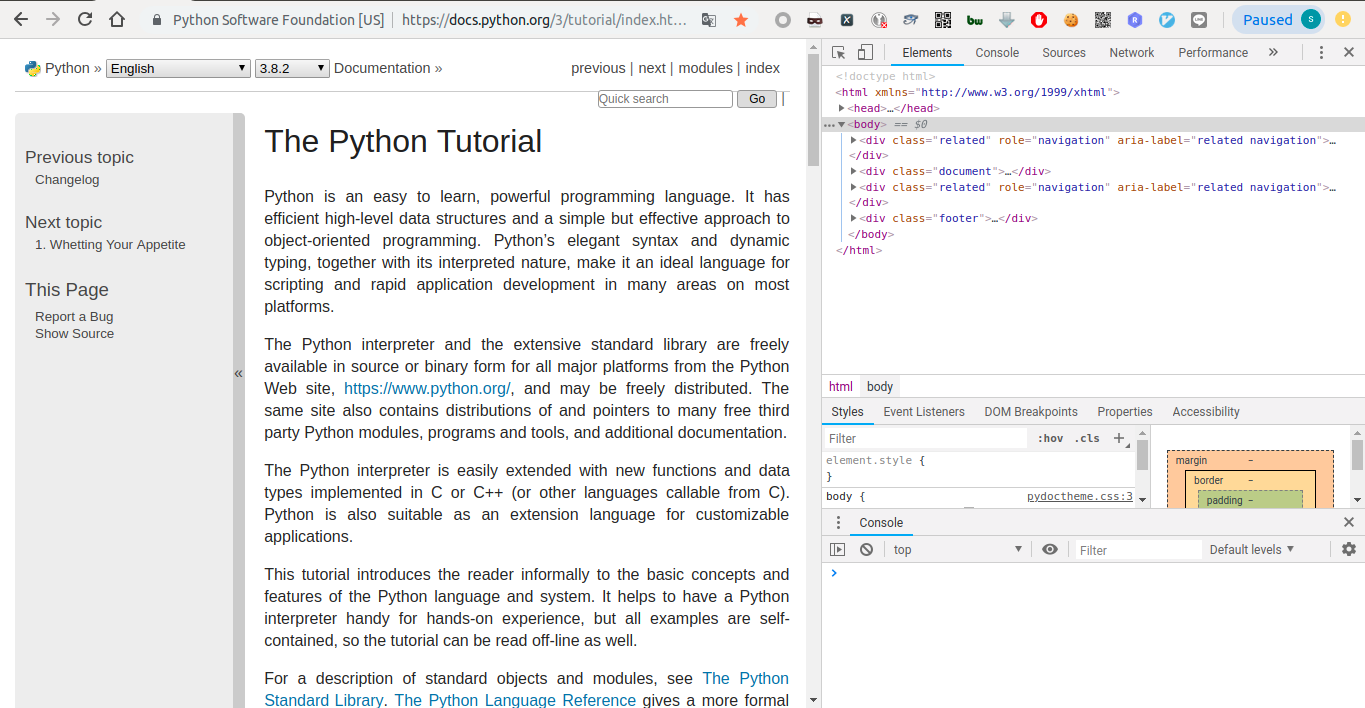Open console settings gear icon
Image resolution: width=1365 pixels, height=708 pixels.
click(1349, 549)
